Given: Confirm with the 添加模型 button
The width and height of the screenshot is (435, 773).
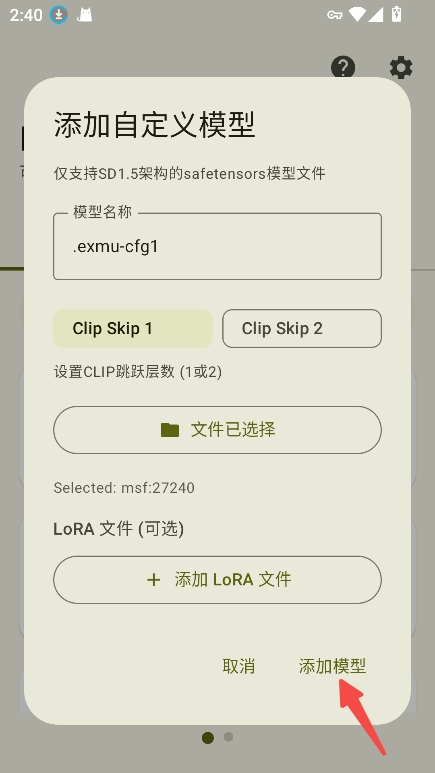Looking at the screenshot, I should [x=332, y=666].
